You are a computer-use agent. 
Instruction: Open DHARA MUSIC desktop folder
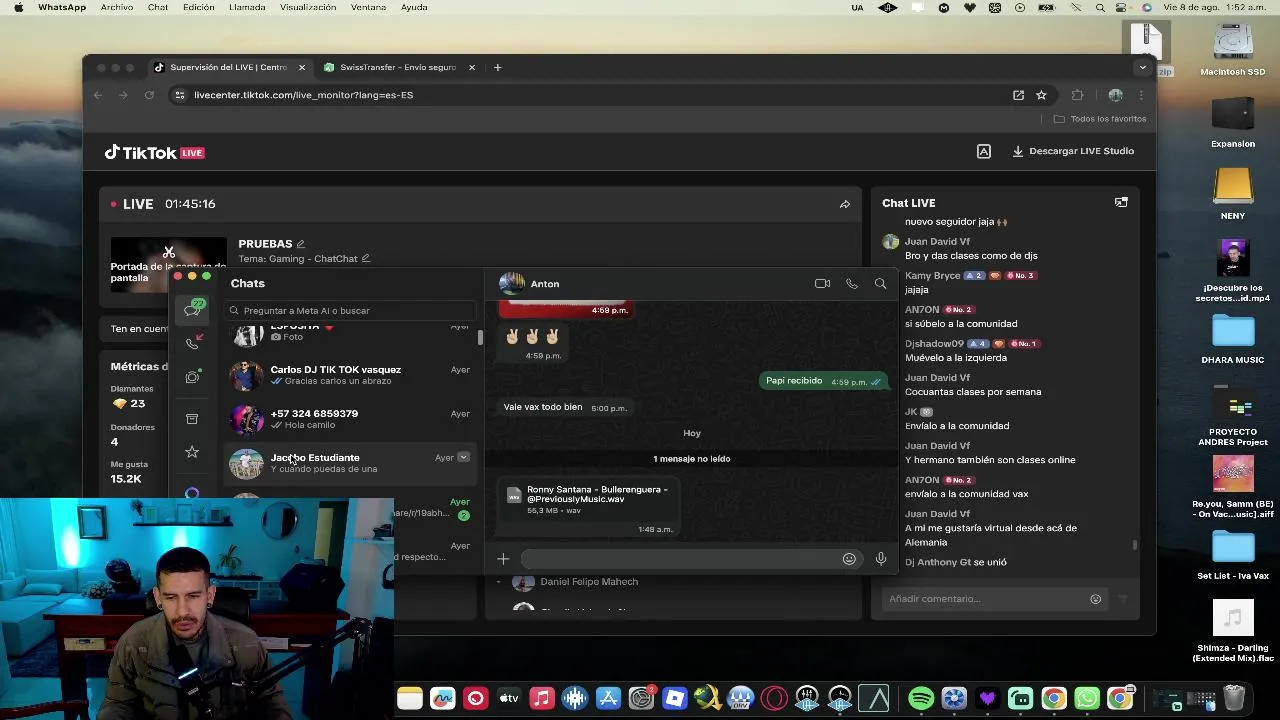(x=1233, y=338)
